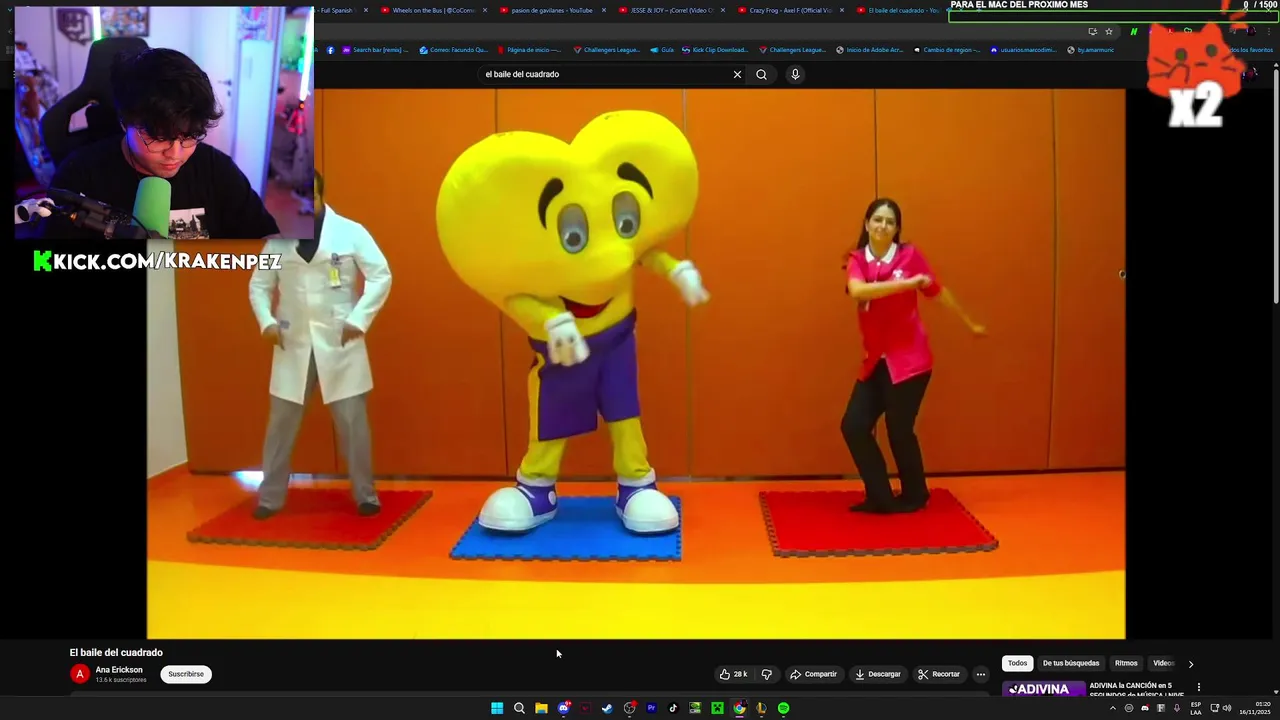Open File Explorer from the taskbar
1280x720 pixels.
coord(541,708)
